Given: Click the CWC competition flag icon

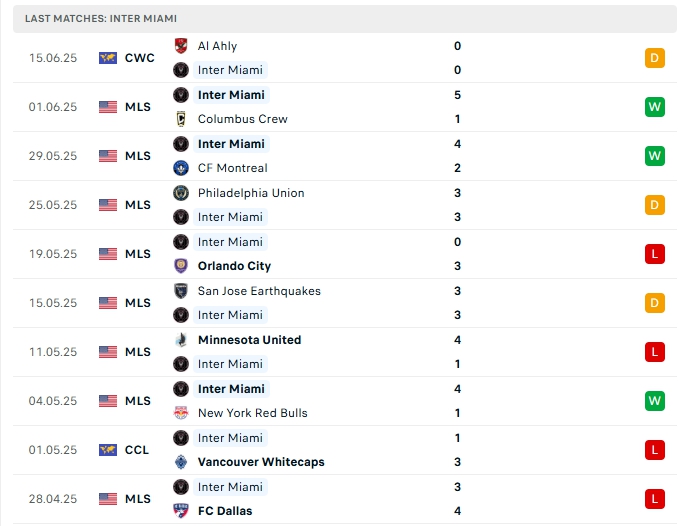Looking at the screenshot, I should pos(108,58).
